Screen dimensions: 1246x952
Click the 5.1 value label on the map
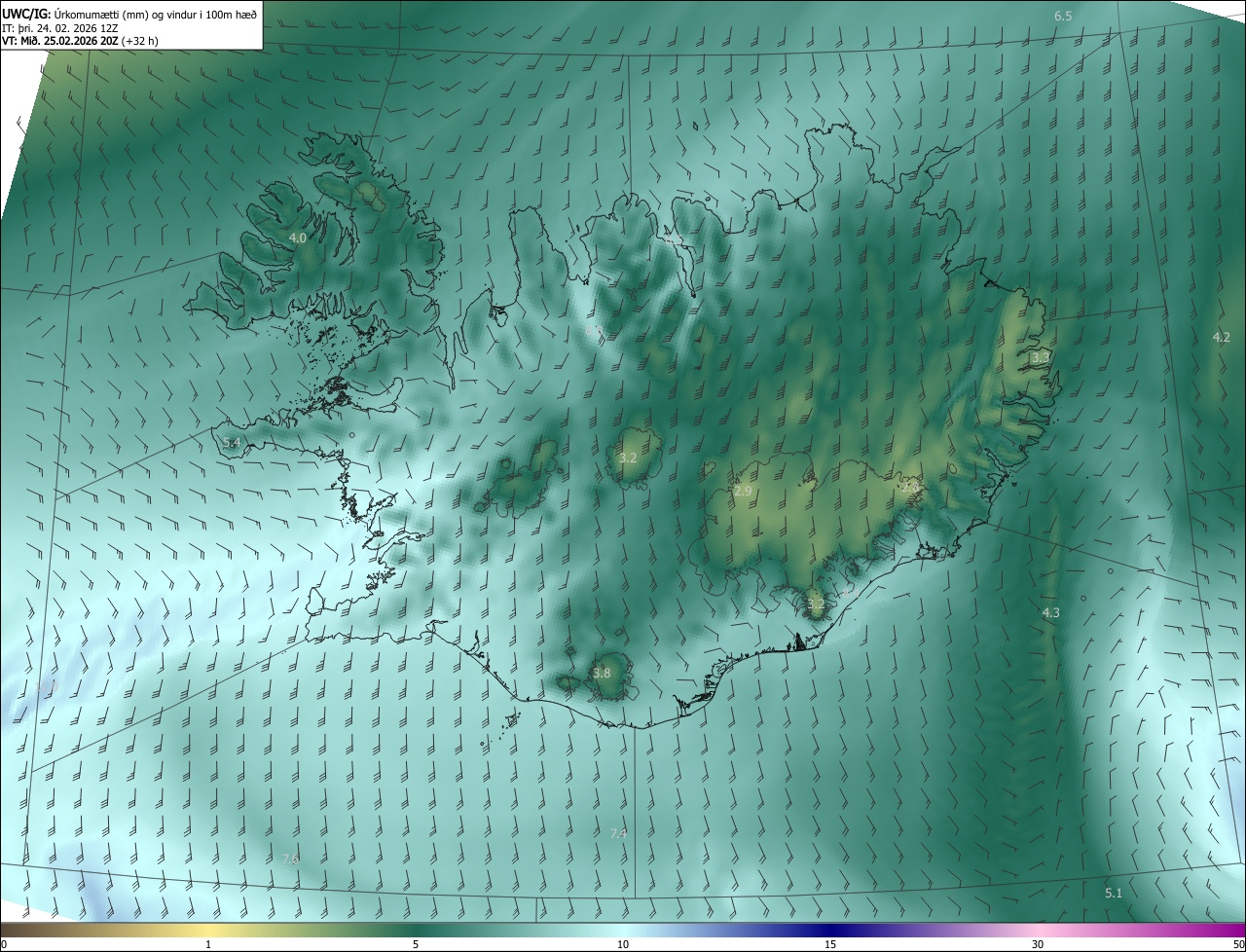(x=1114, y=894)
